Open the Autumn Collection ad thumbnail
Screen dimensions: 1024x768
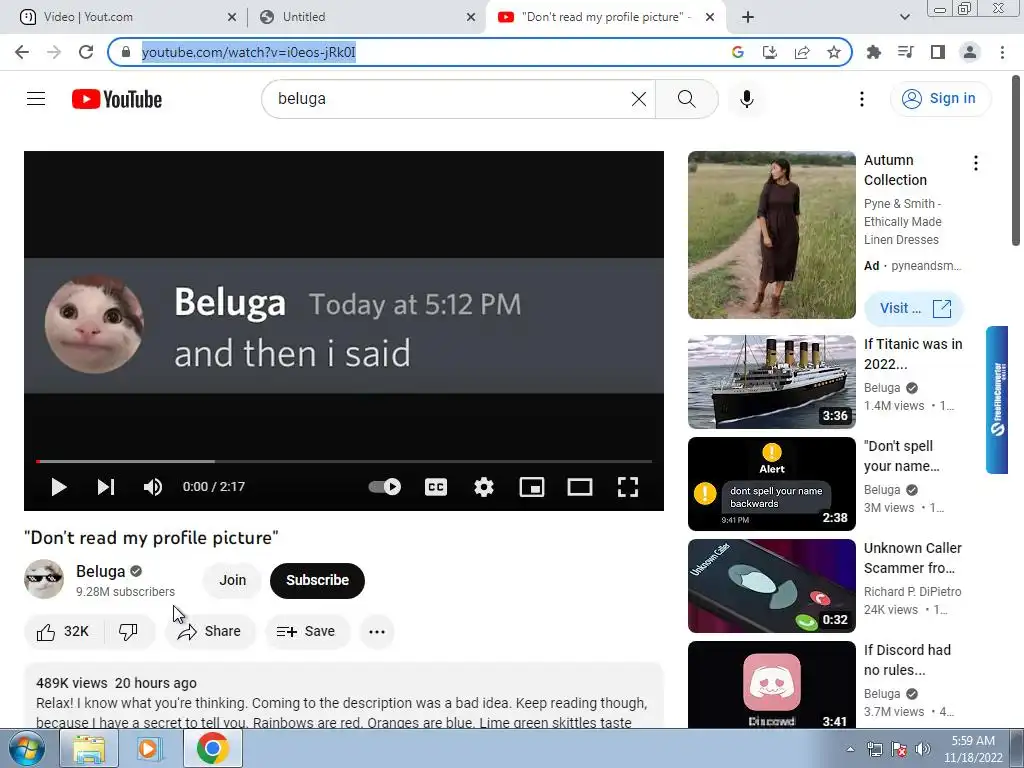(771, 235)
